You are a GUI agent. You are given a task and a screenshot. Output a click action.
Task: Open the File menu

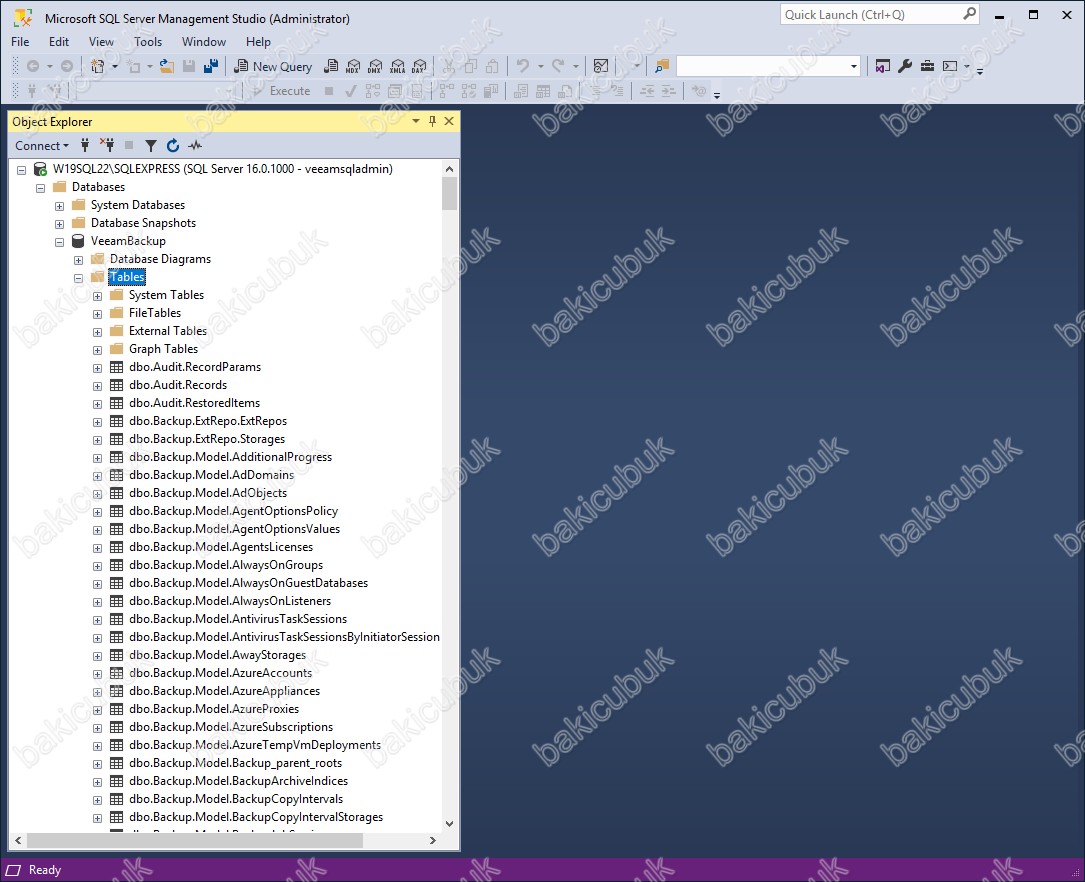click(x=20, y=42)
